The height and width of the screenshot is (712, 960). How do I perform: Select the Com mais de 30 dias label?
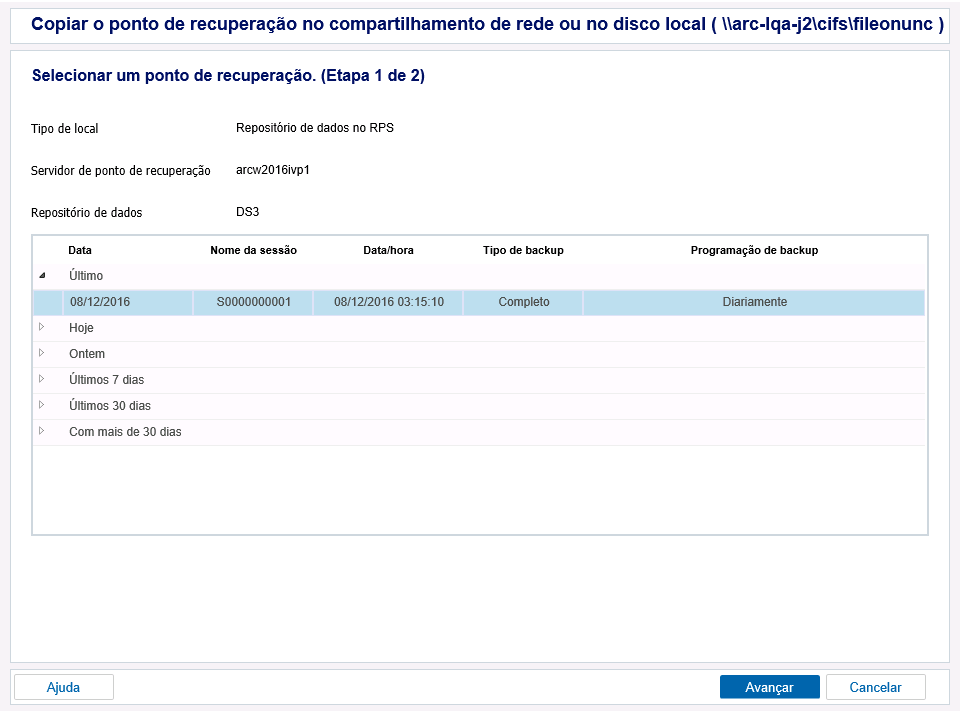point(125,432)
